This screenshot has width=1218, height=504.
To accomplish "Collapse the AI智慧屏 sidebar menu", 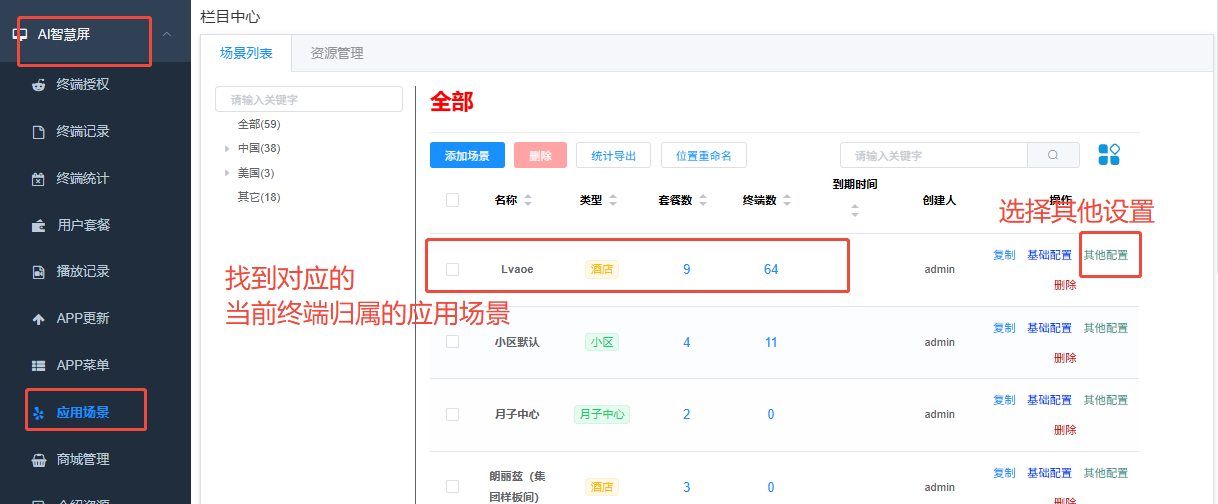I will point(166,35).
